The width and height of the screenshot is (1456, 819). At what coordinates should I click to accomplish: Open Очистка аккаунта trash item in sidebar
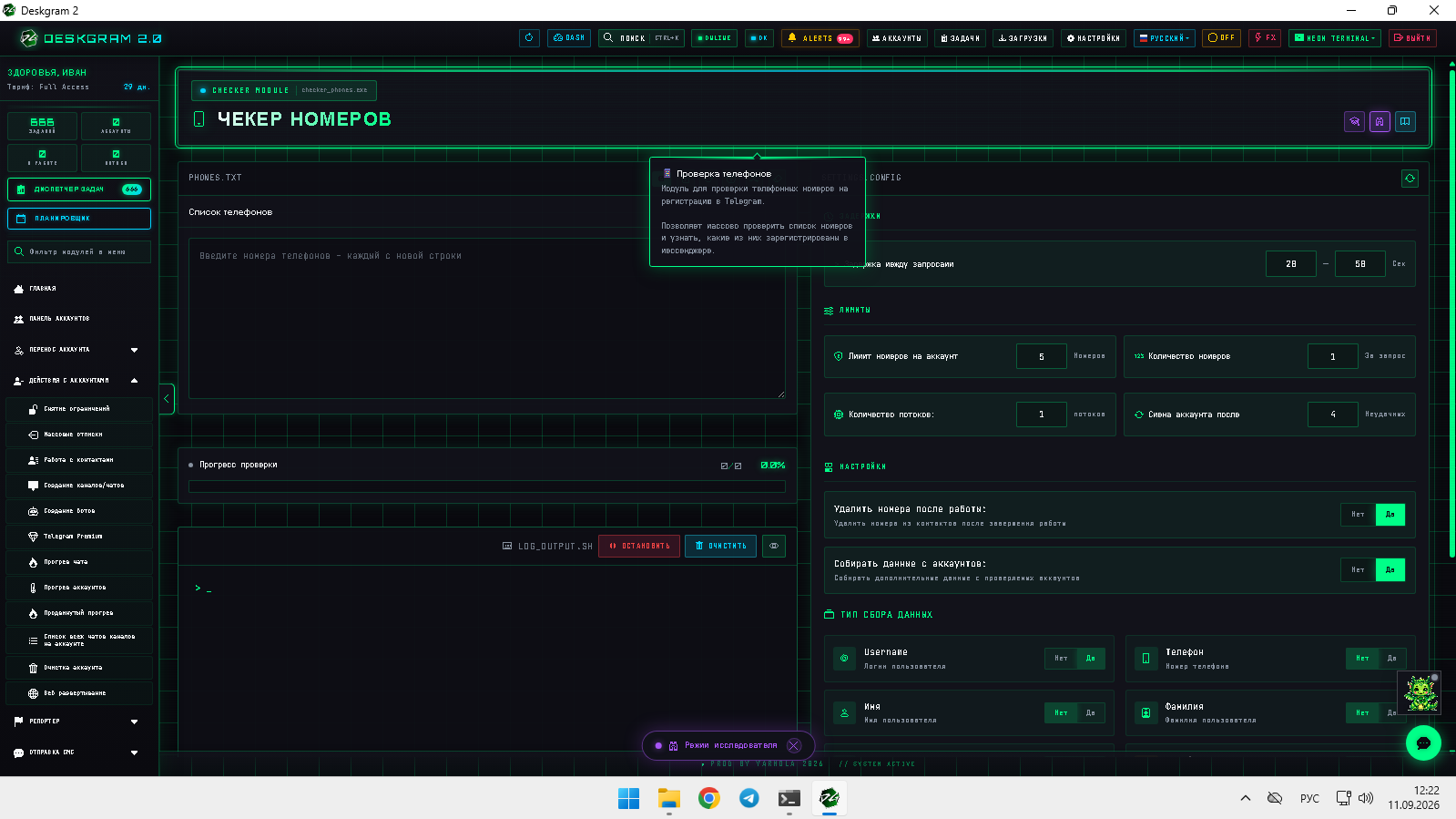[79, 668]
